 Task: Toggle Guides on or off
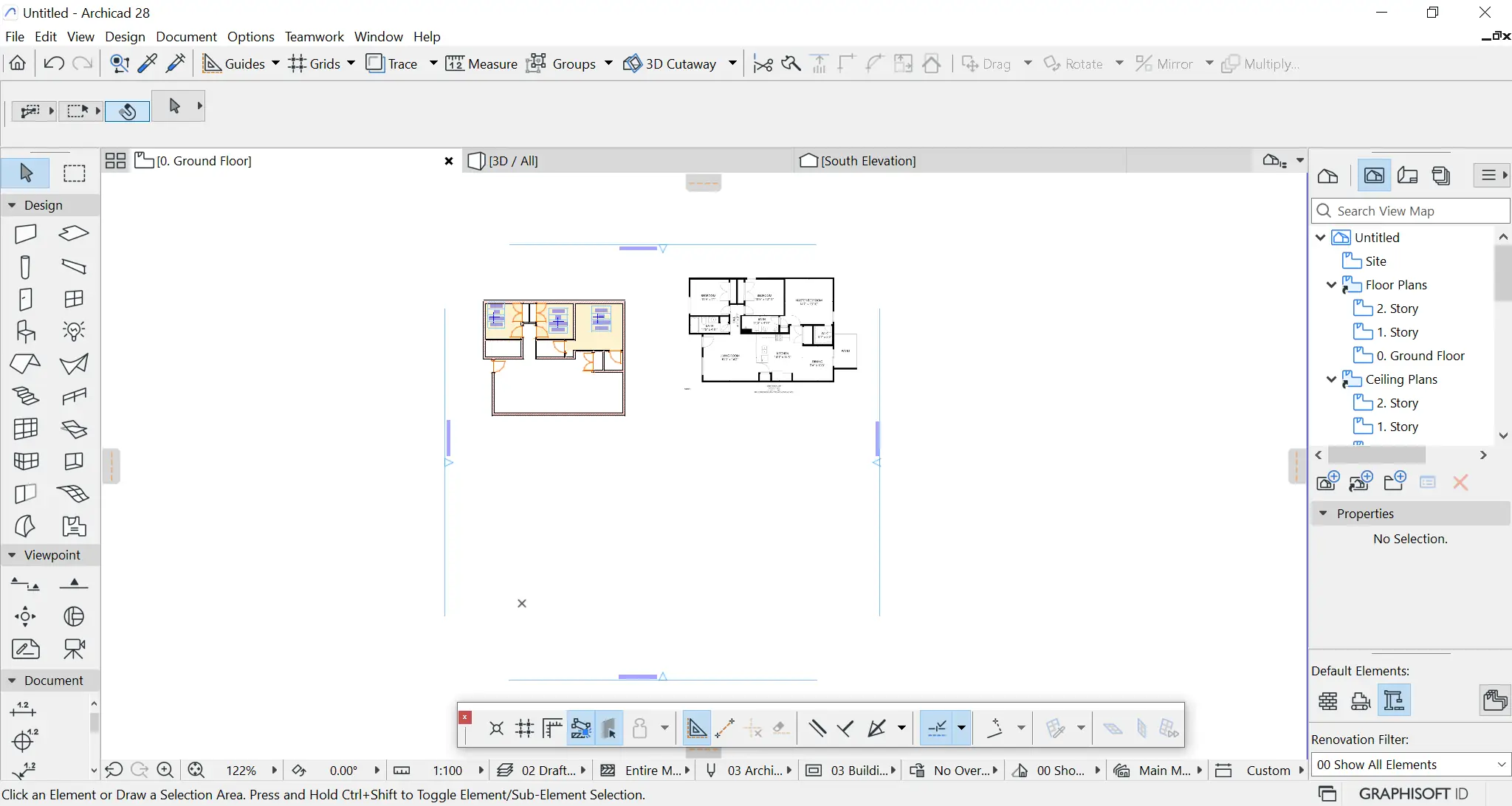click(x=234, y=63)
